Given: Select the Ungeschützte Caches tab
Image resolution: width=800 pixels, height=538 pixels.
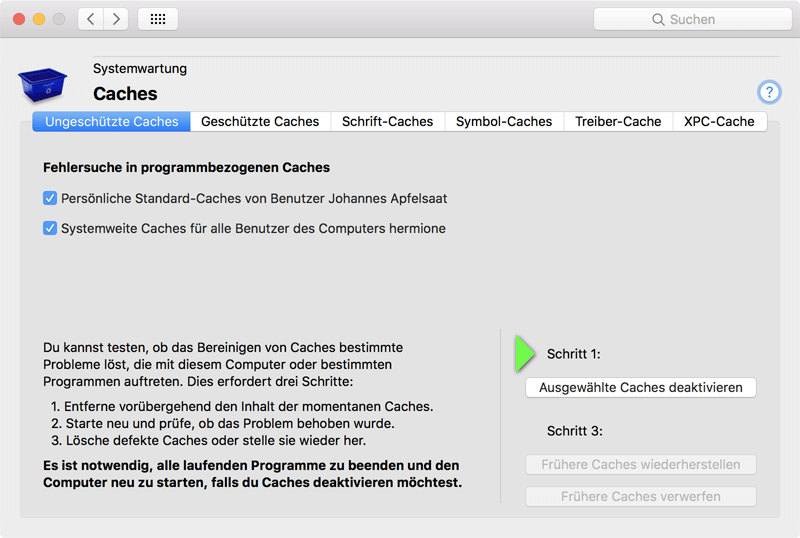Looking at the screenshot, I should coord(112,121).
